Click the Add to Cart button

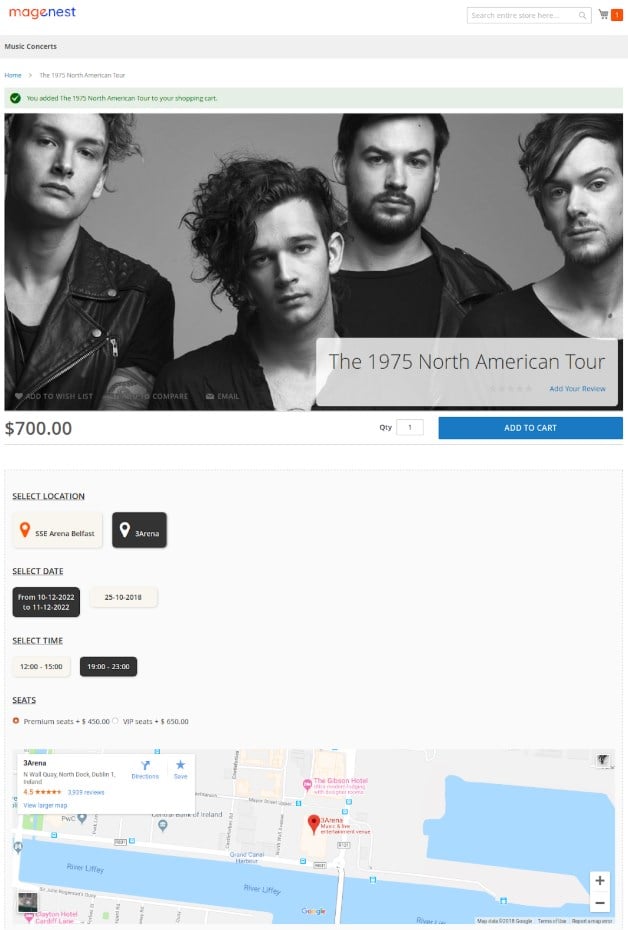pos(530,428)
